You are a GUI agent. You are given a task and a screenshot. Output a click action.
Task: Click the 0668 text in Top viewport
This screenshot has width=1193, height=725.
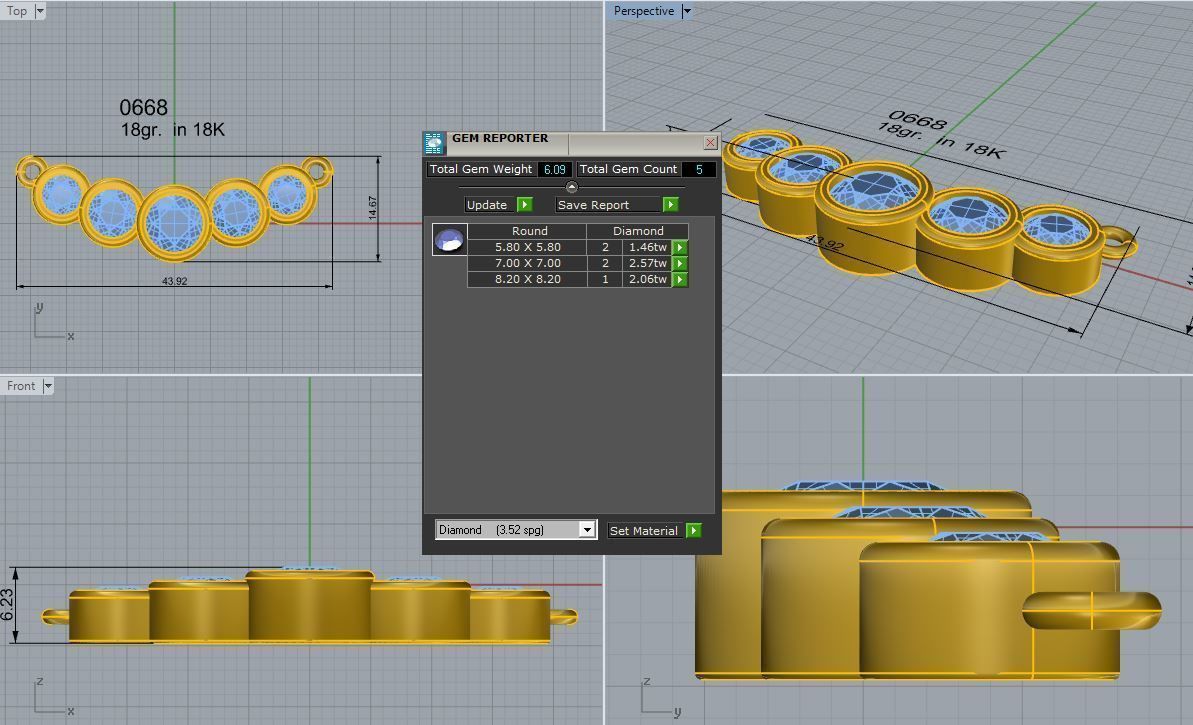[x=143, y=108]
